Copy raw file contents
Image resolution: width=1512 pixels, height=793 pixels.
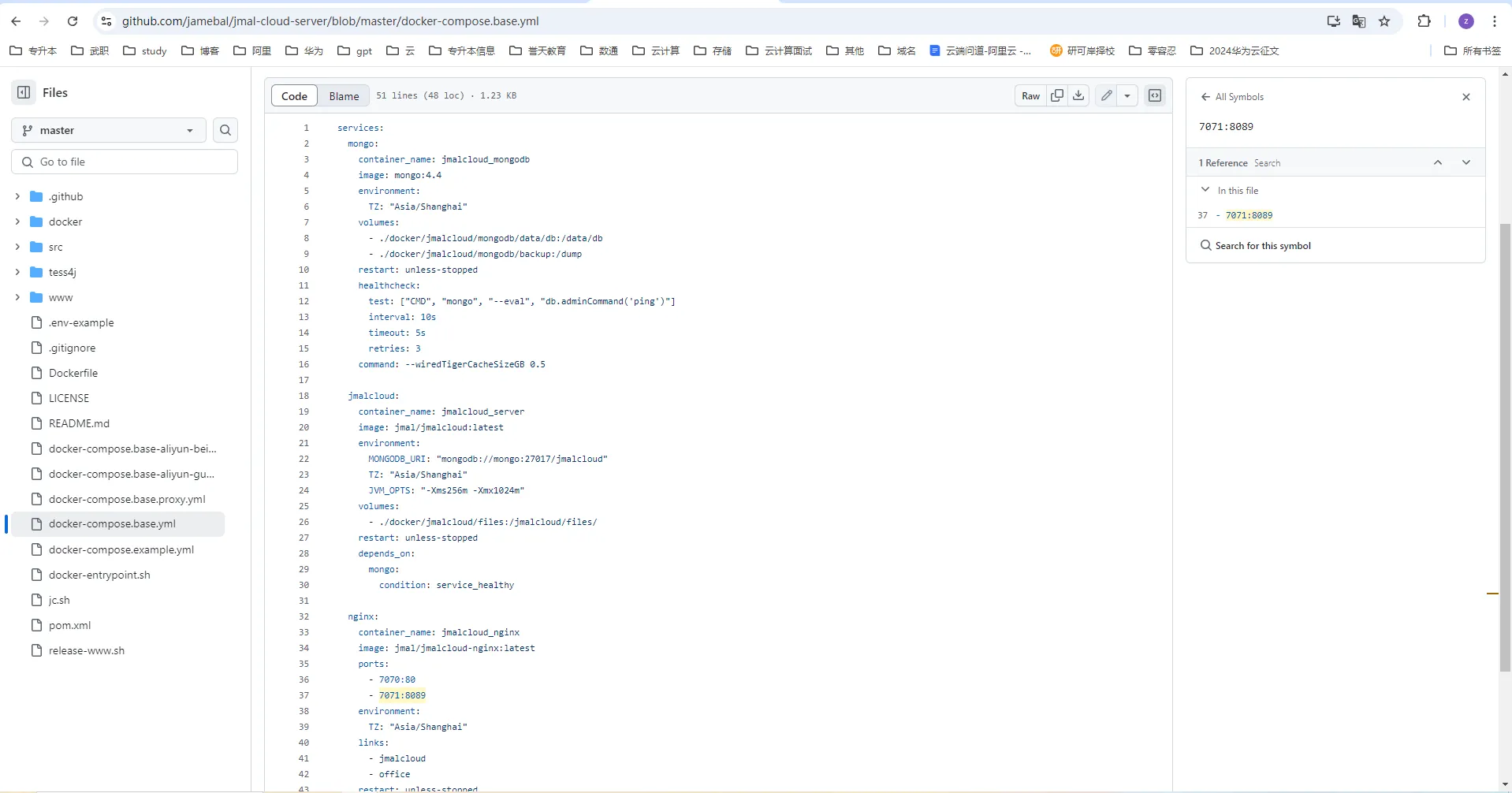point(1057,95)
